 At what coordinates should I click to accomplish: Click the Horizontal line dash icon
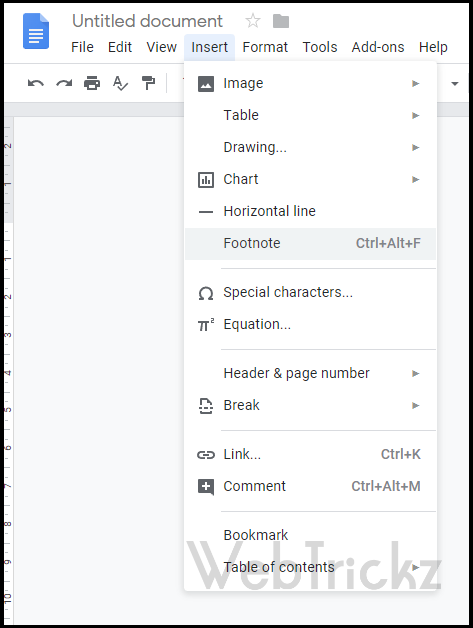pyautogui.click(x=206, y=211)
